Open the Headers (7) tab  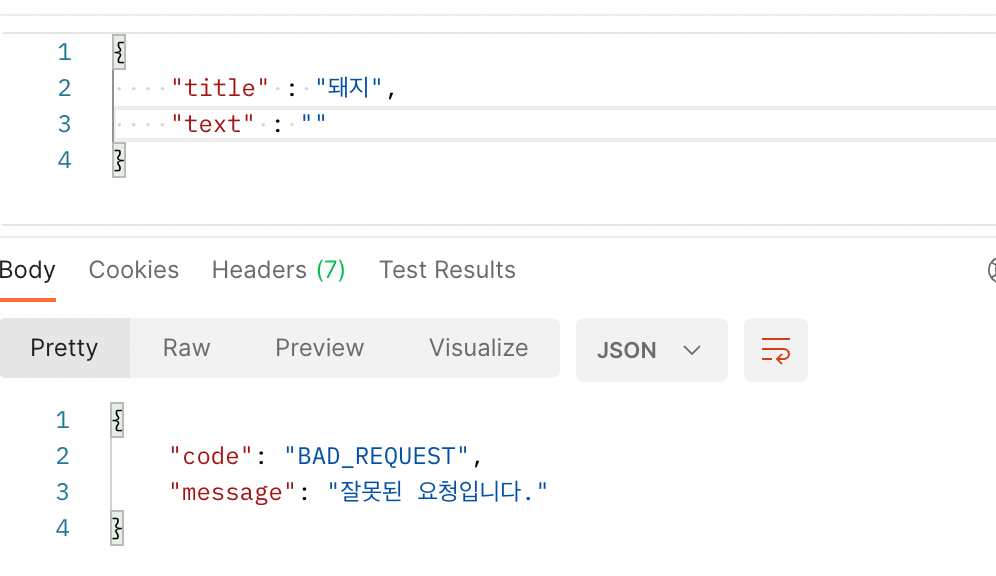[278, 270]
